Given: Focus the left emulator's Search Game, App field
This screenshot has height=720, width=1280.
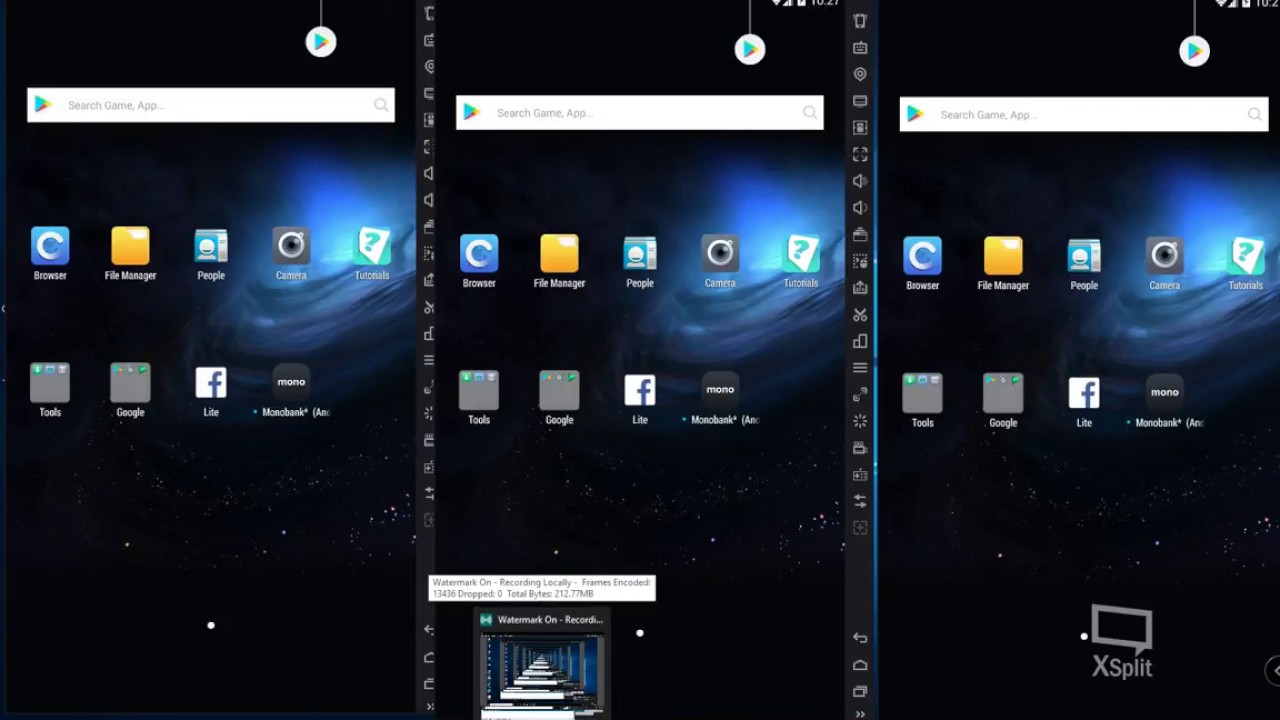Looking at the screenshot, I should pyautogui.click(x=211, y=105).
